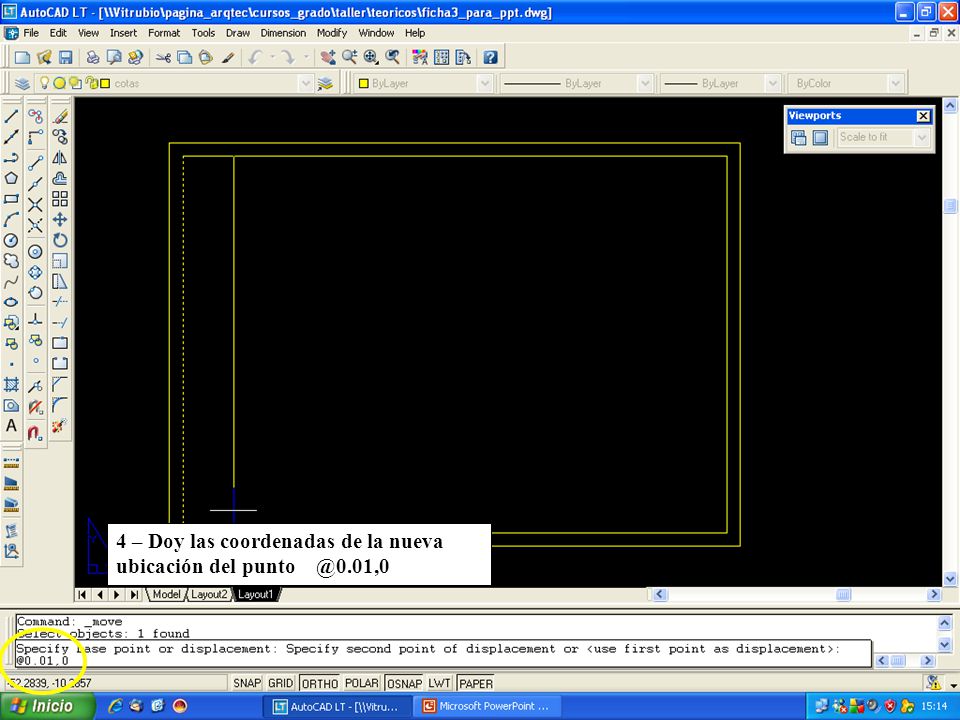Screen dimensions: 960x720
Task: Open the Format menu
Action: click(x=164, y=33)
